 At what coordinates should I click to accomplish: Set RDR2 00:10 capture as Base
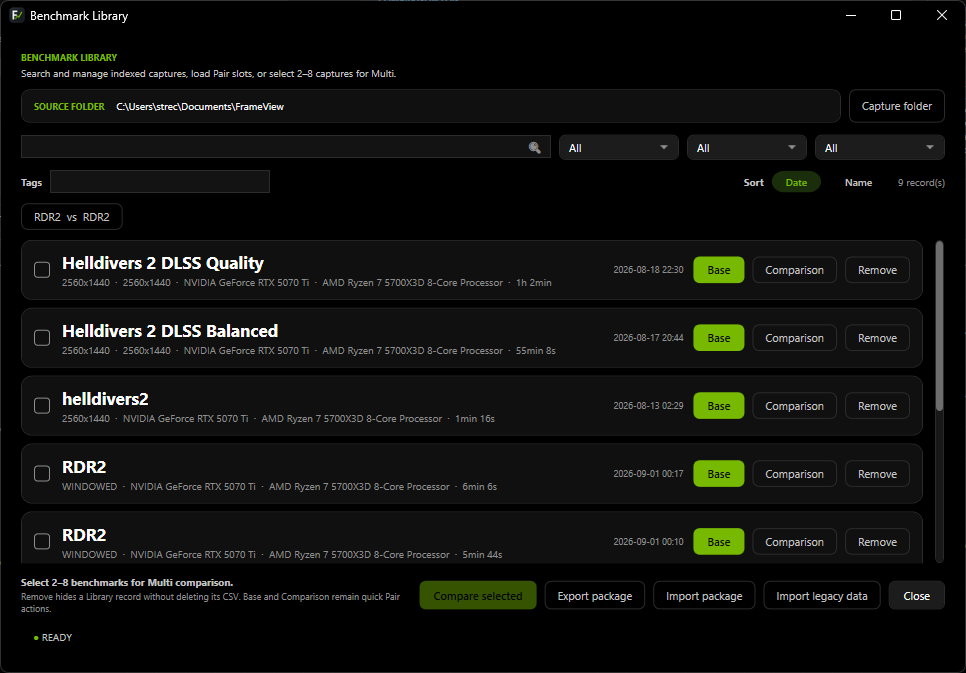pyautogui.click(x=719, y=541)
